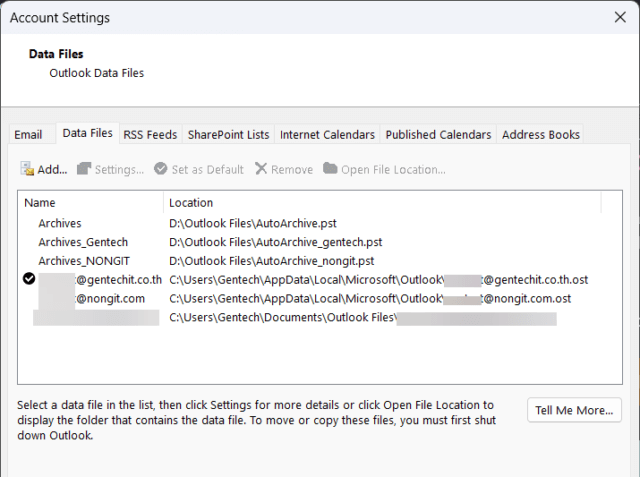This screenshot has width=640, height=477.
Task: Click the Set as Default label
Action: (x=208, y=169)
